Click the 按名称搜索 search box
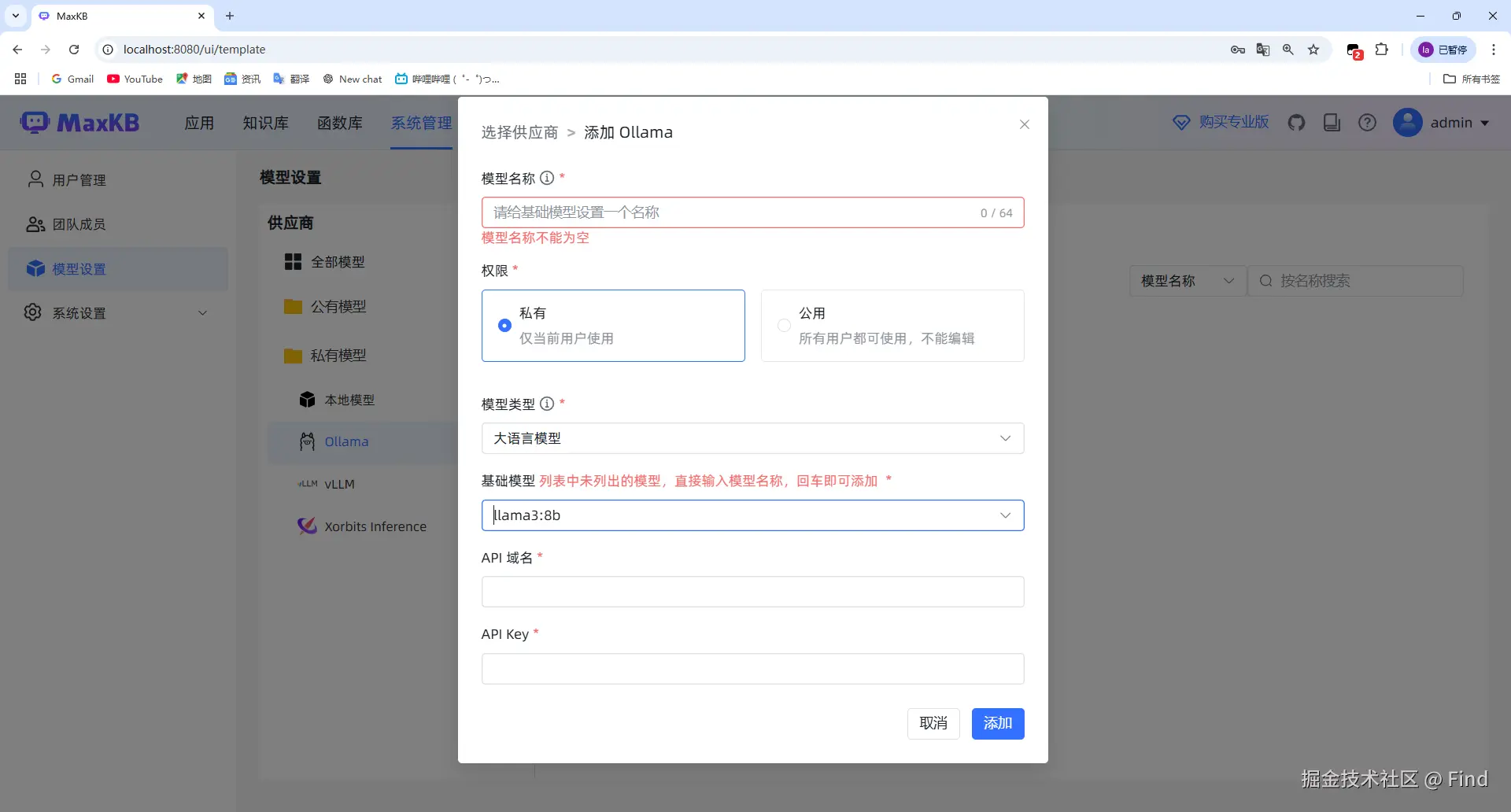 click(x=1355, y=281)
